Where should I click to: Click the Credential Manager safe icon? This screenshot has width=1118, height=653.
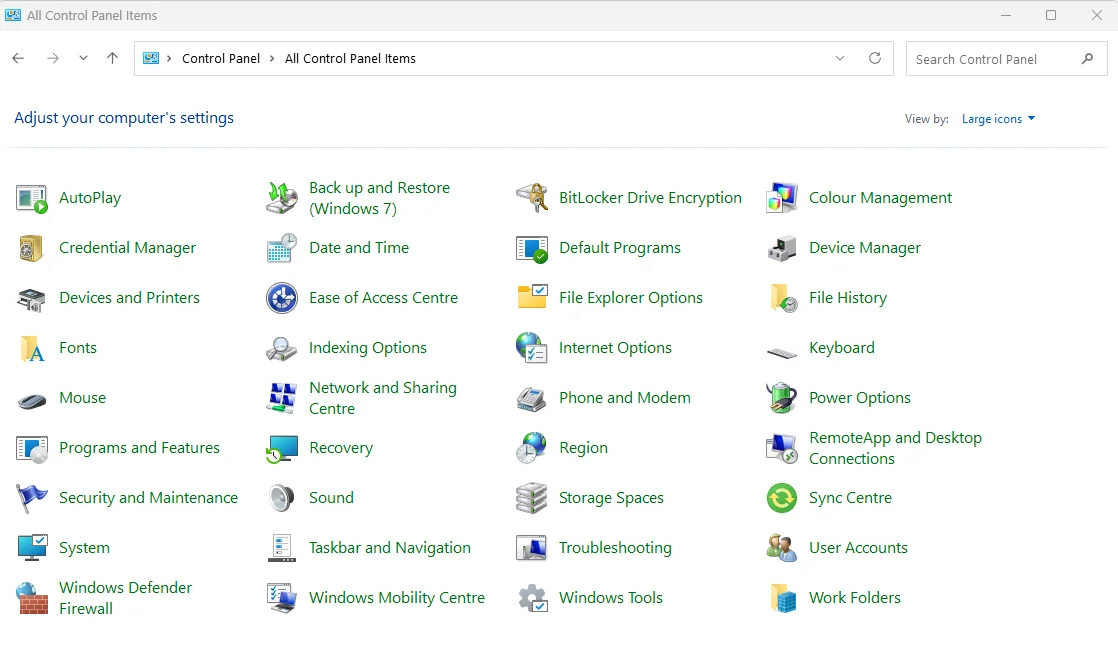31,248
